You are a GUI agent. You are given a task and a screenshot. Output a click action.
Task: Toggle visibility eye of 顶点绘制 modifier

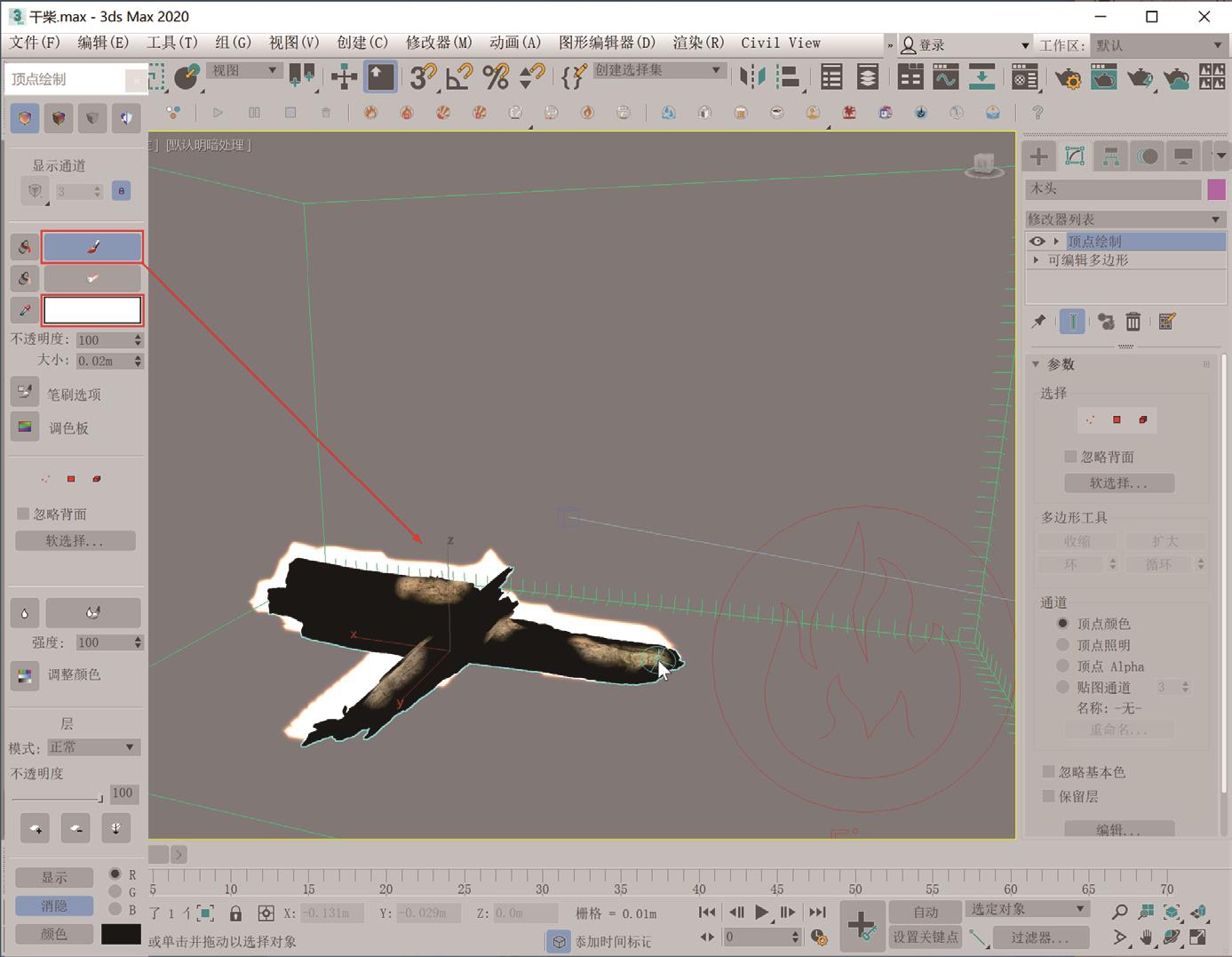tap(1037, 242)
